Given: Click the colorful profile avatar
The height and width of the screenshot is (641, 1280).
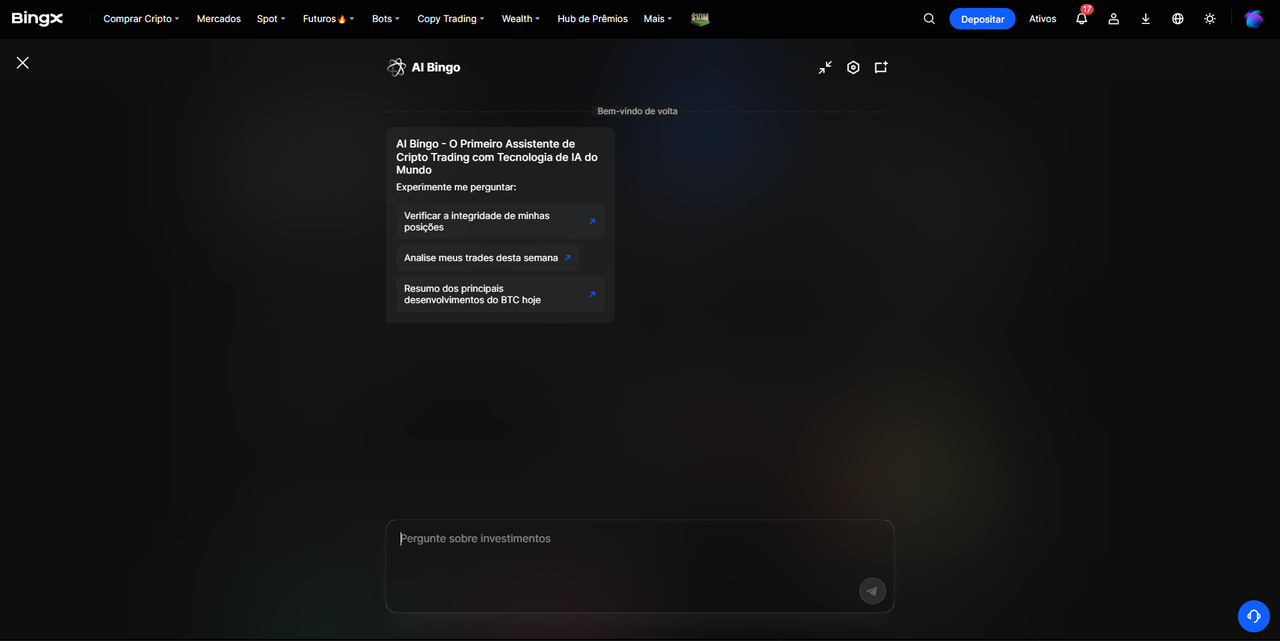Looking at the screenshot, I should (x=1253, y=19).
